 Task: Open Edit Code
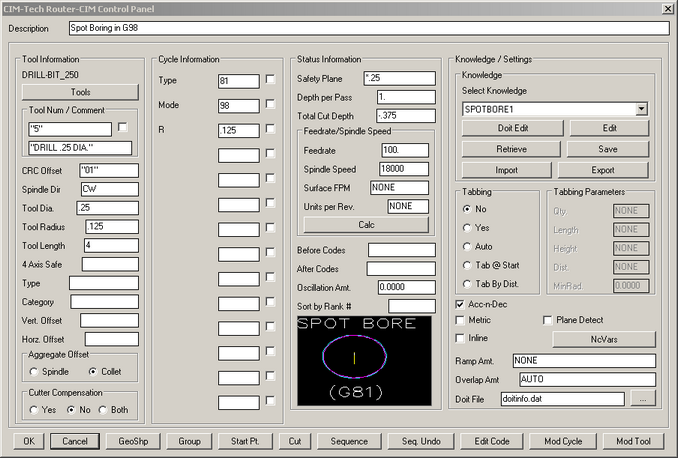click(x=492, y=441)
